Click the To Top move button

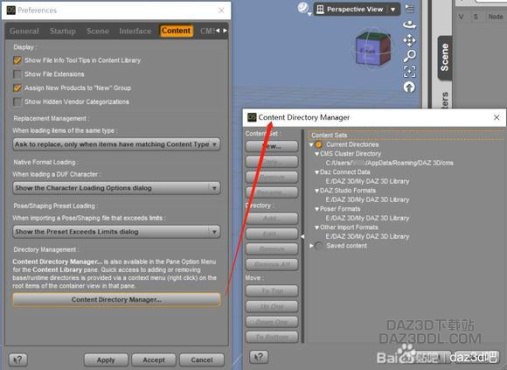point(272,291)
